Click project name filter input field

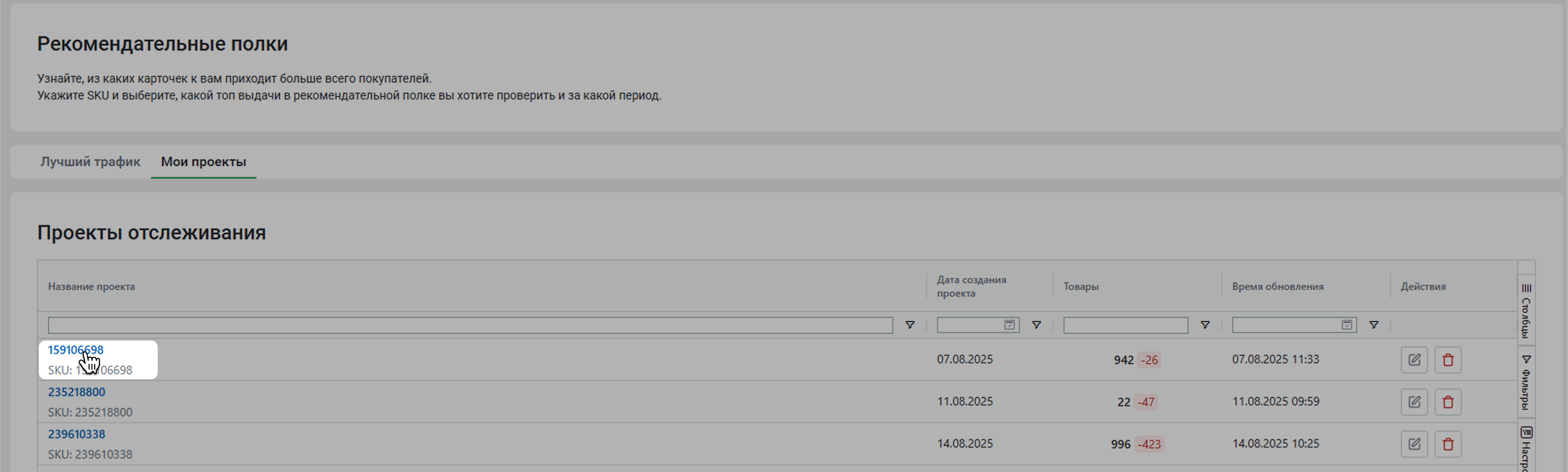pyautogui.click(x=470, y=325)
